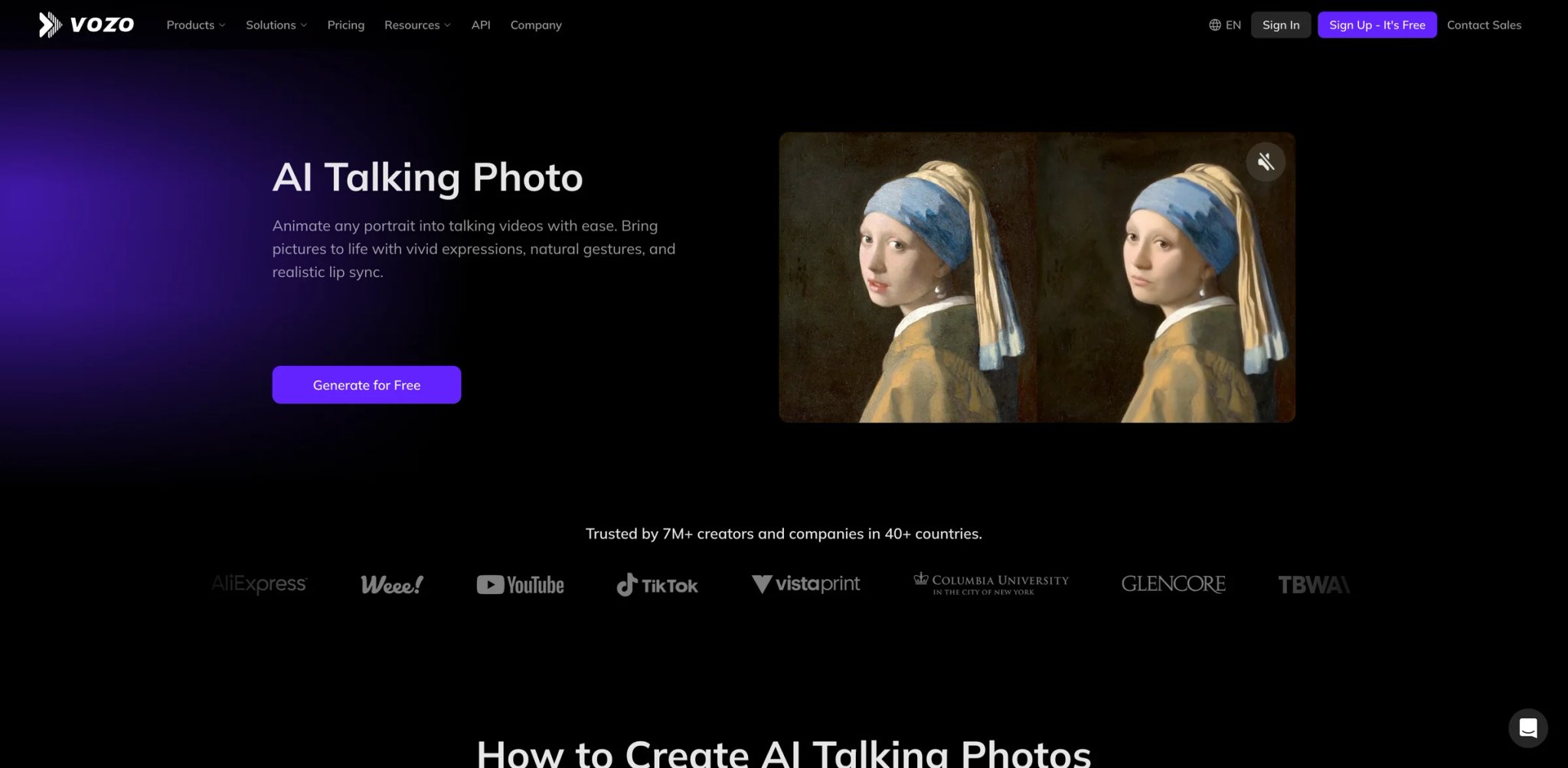Screen dimensions: 1568x768
Task: Click the Weee! logo
Action: pyautogui.click(x=392, y=585)
